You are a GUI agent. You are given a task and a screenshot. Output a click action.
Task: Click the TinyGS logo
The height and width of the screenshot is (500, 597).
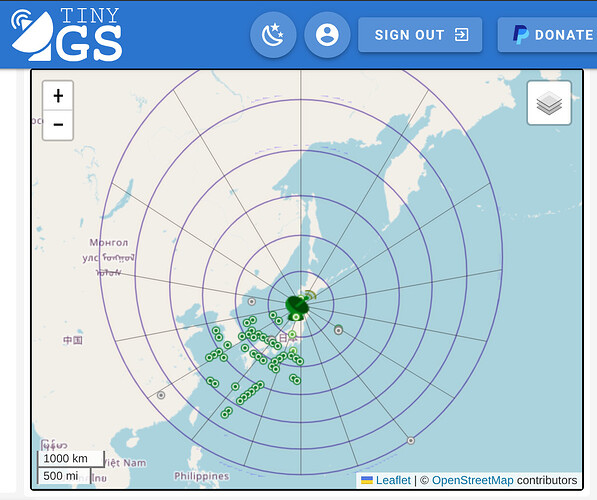pyautogui.click(x=67, y=34)
